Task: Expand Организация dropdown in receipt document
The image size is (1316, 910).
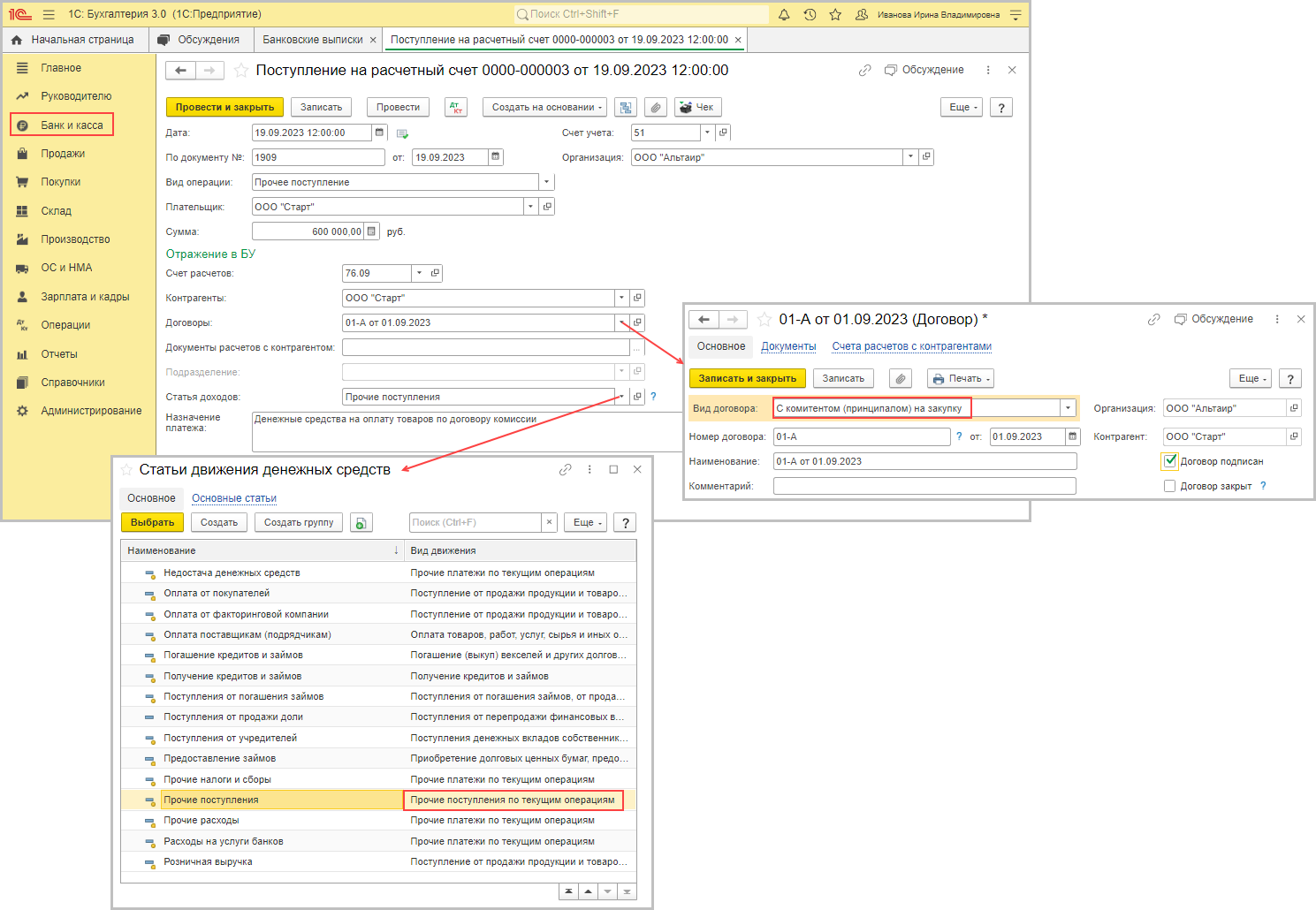Action: coord(910,157)
